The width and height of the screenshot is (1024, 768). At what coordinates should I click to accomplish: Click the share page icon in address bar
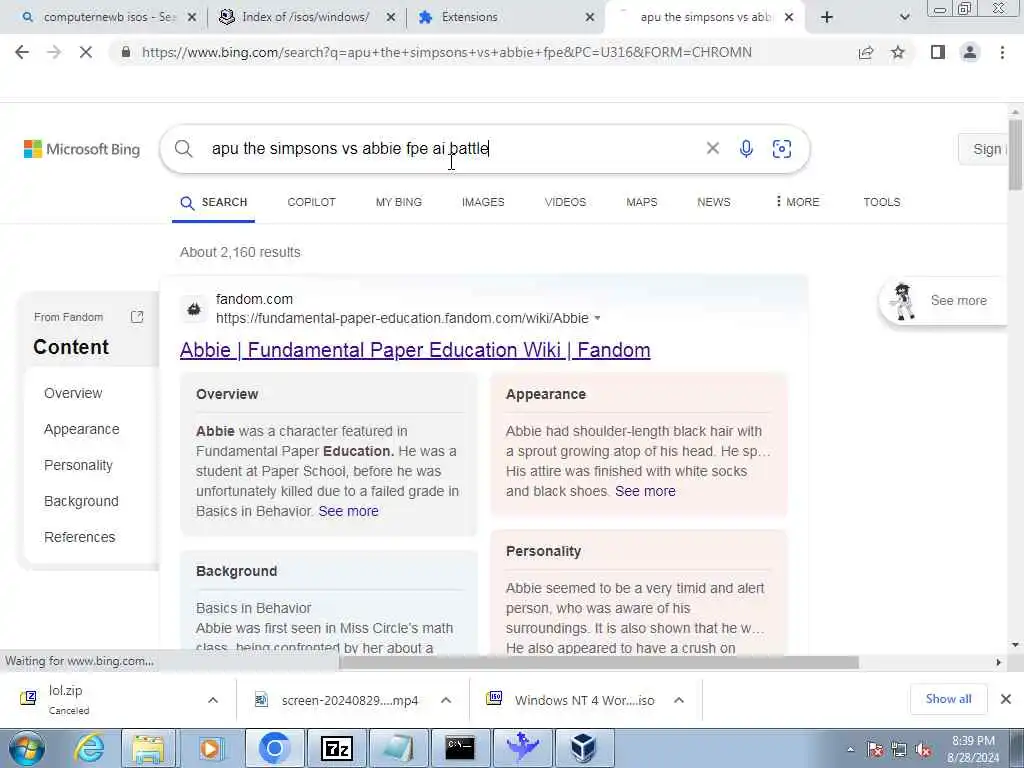[x=866, y=52]
